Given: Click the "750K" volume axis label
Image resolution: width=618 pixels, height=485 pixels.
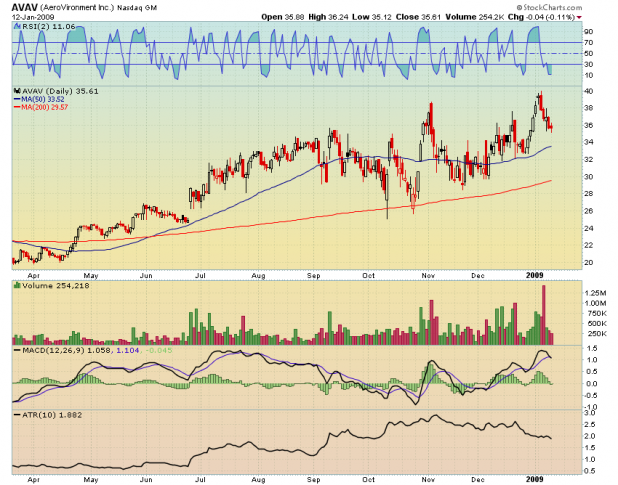Looking at the screenshot, I should coord(596,313).
